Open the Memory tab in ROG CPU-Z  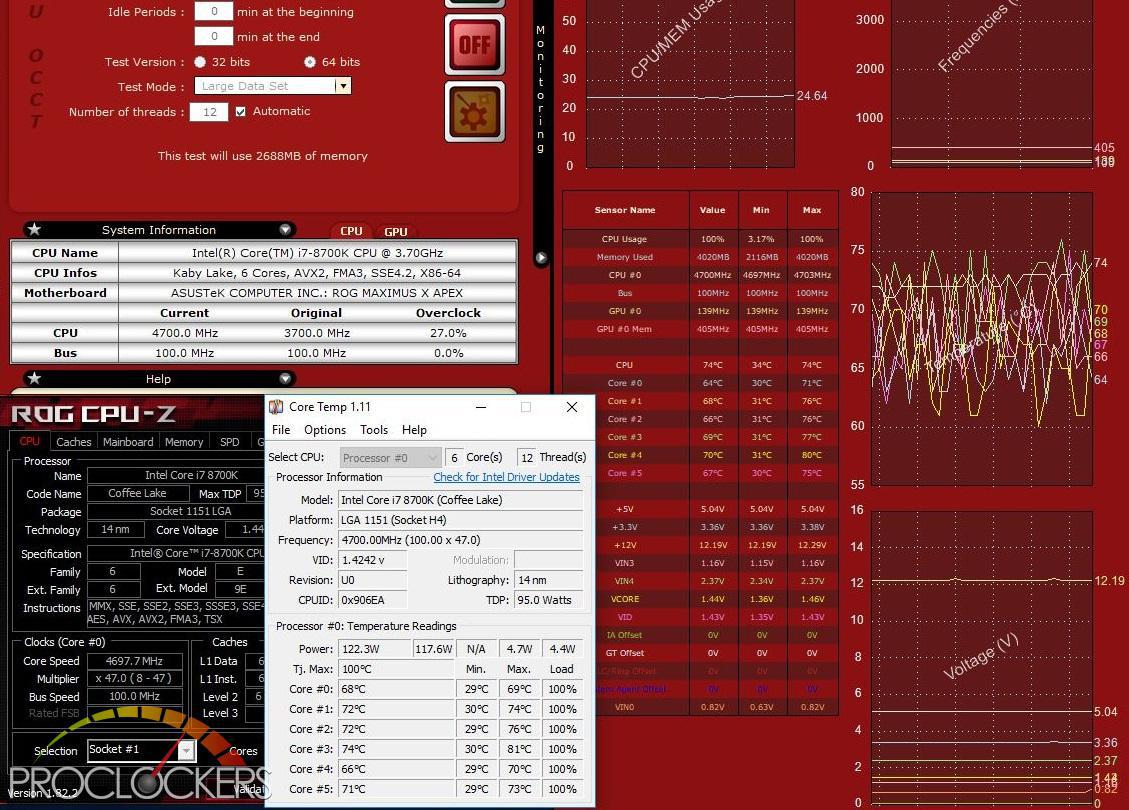point(184,442)
